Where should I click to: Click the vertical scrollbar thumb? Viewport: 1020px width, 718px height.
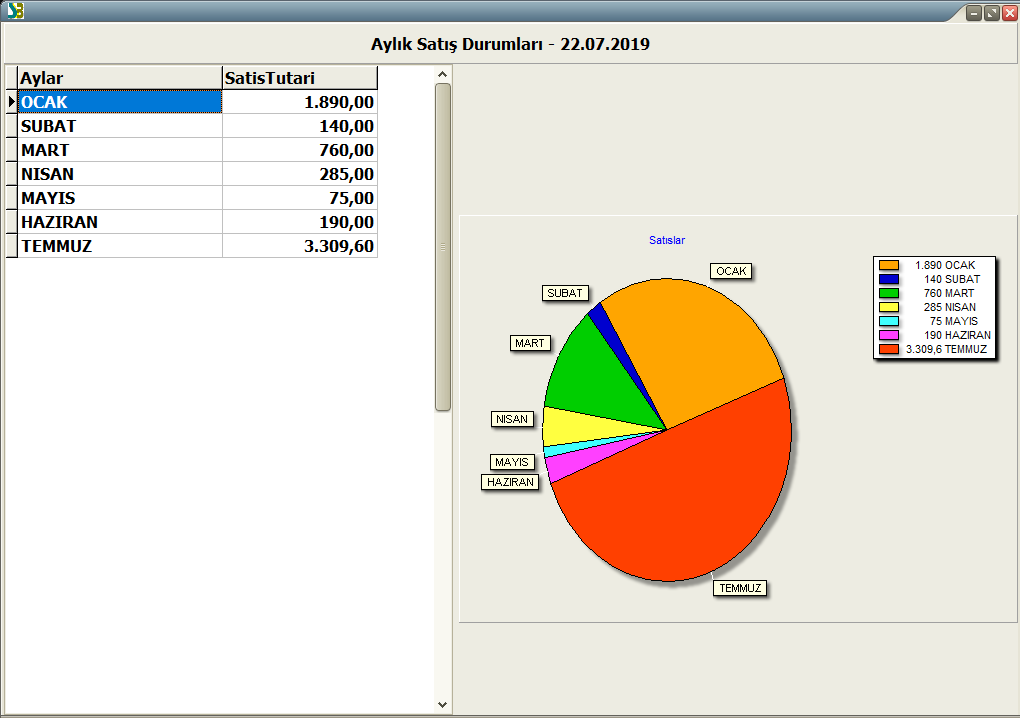click(x=443, y=247)
